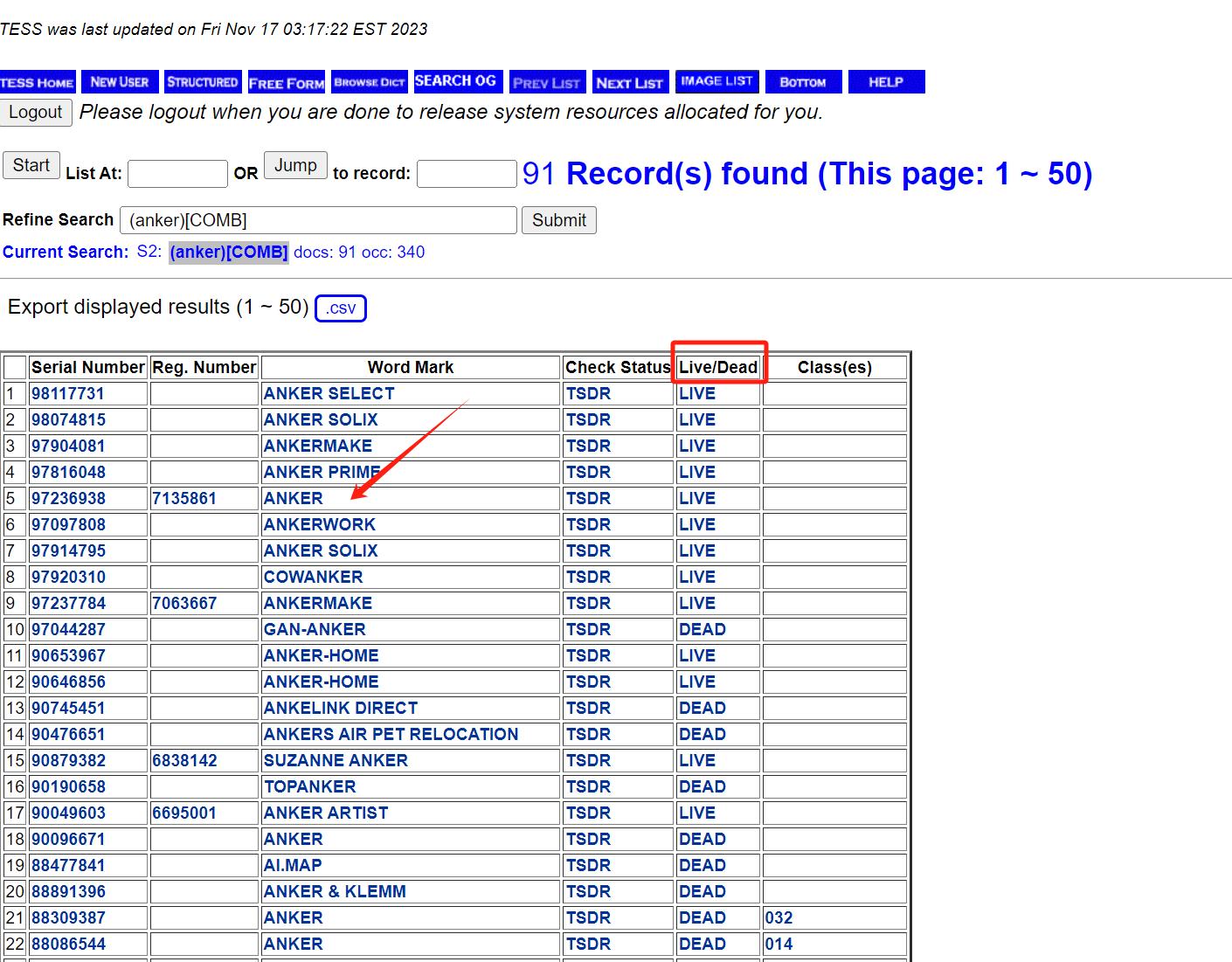Select the S2: search label
Image resolution: width=1232 pixels, height=962 pixels.
pos(149,253)
